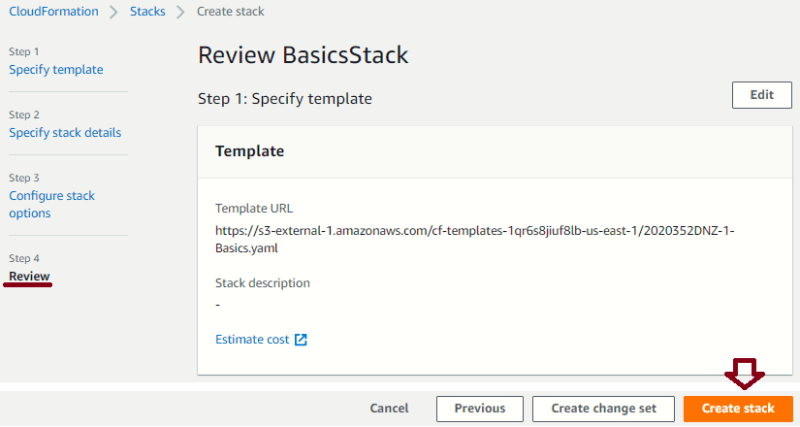
Task: Click the S3 template URL text
Action: [x=474, y=239]
